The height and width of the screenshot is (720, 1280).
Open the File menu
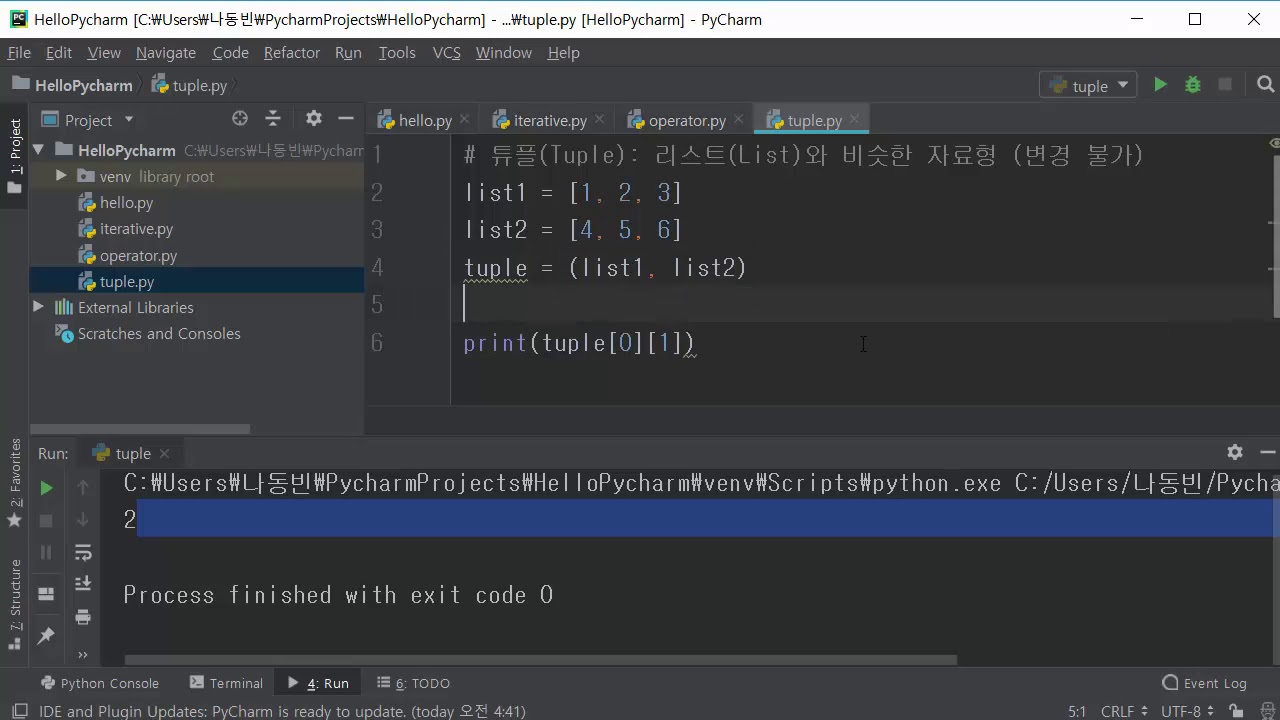point(19,52)
